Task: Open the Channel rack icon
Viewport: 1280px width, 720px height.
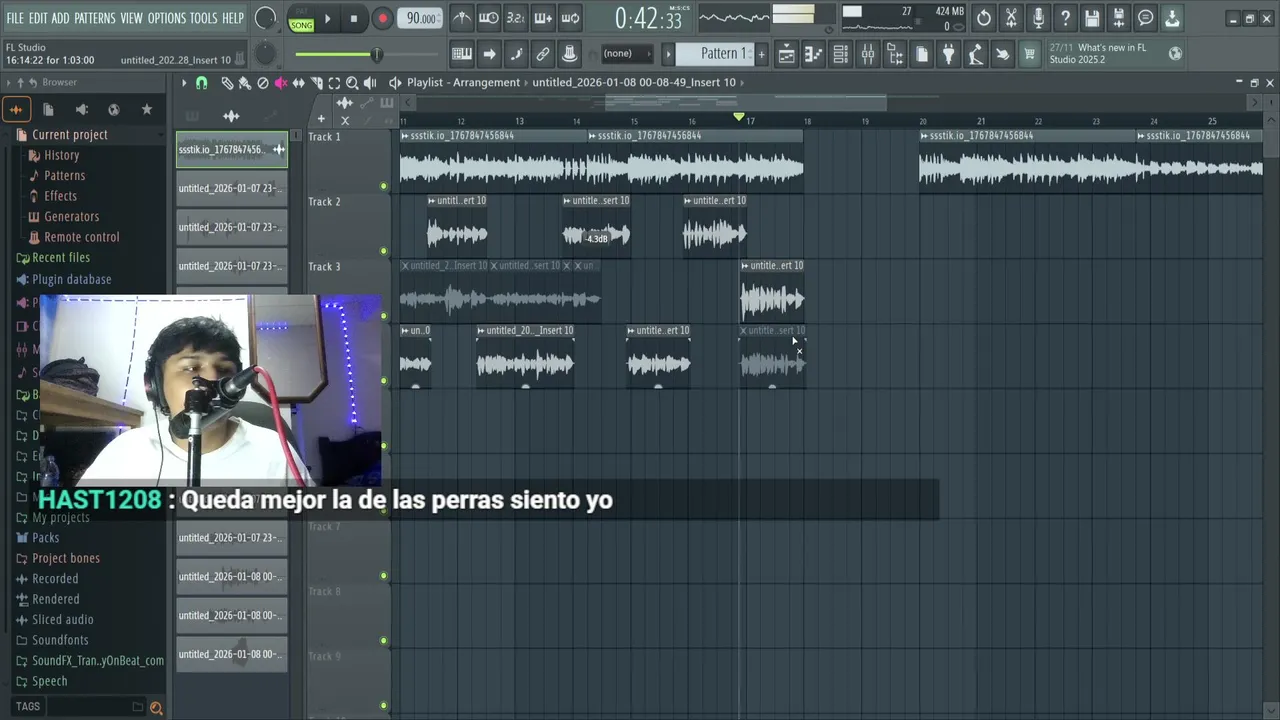Action: (841, 54)
